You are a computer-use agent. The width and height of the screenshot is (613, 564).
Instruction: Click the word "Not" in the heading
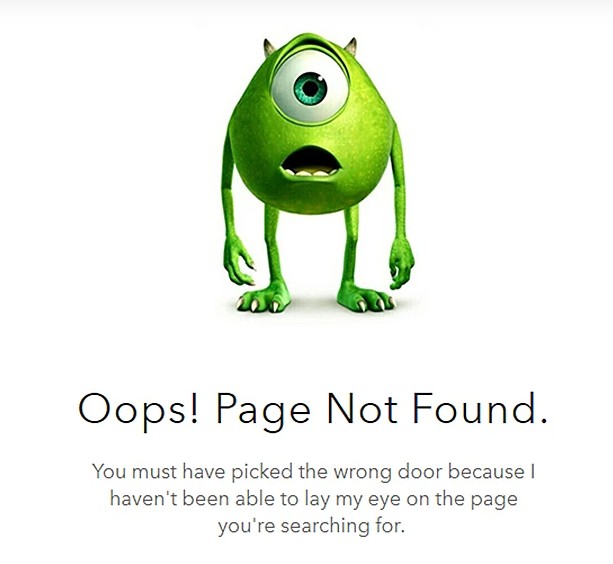pos(362,409)
